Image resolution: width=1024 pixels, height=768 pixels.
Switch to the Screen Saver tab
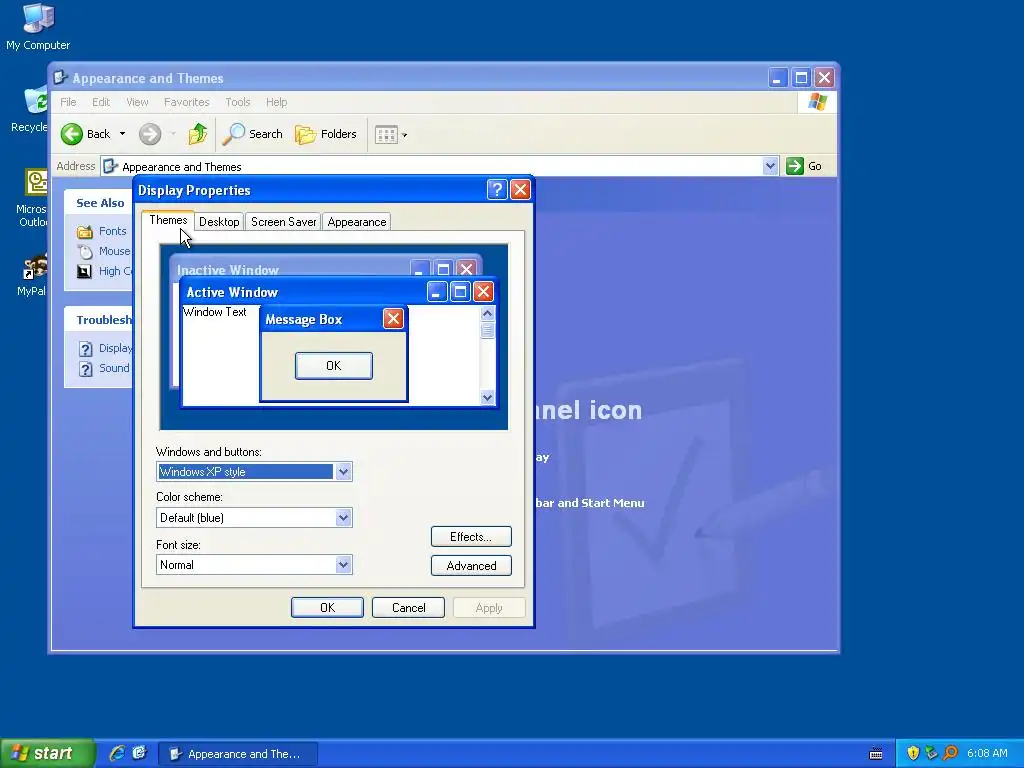pos(283,222)
